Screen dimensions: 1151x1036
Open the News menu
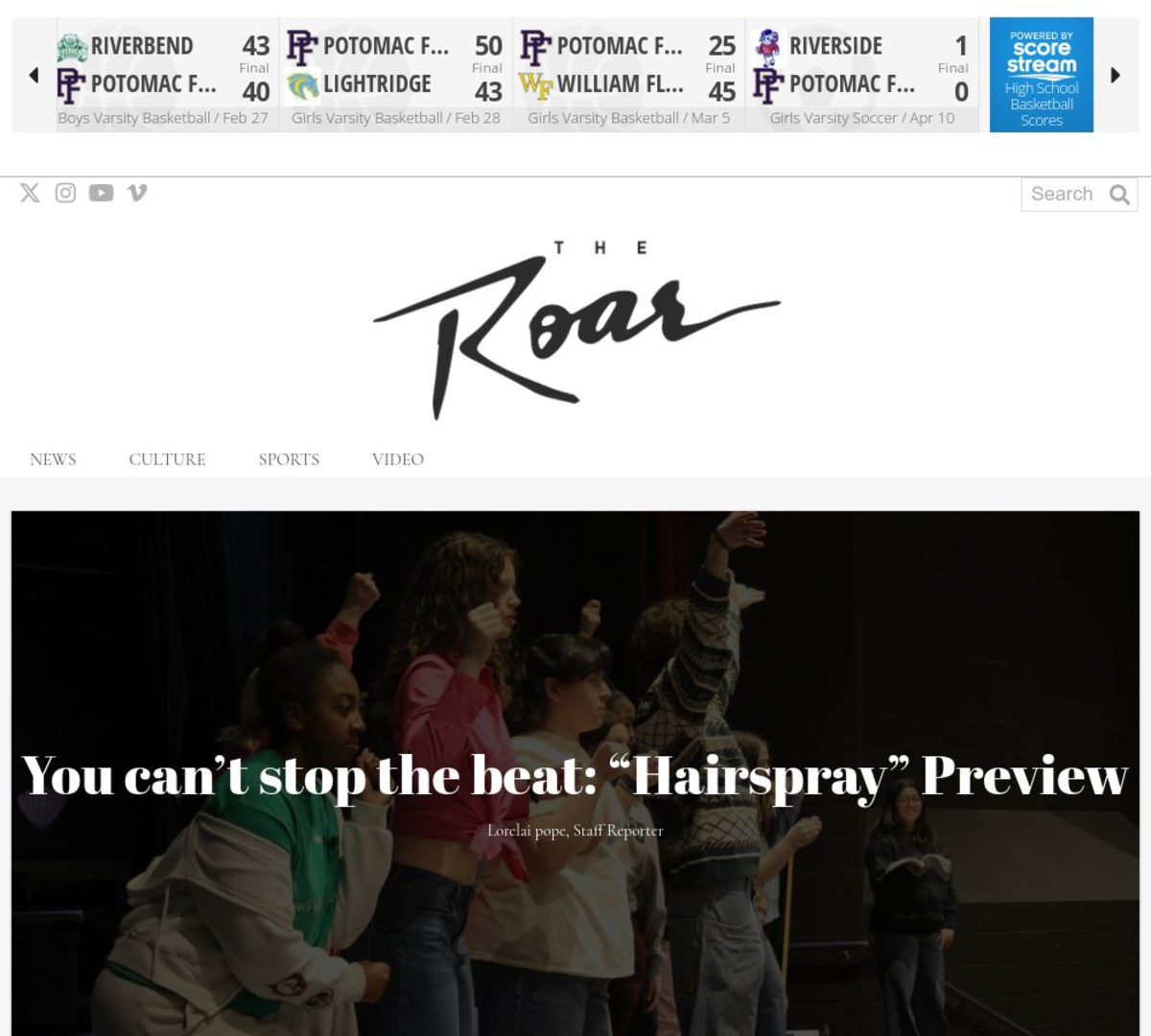[53, 459]
